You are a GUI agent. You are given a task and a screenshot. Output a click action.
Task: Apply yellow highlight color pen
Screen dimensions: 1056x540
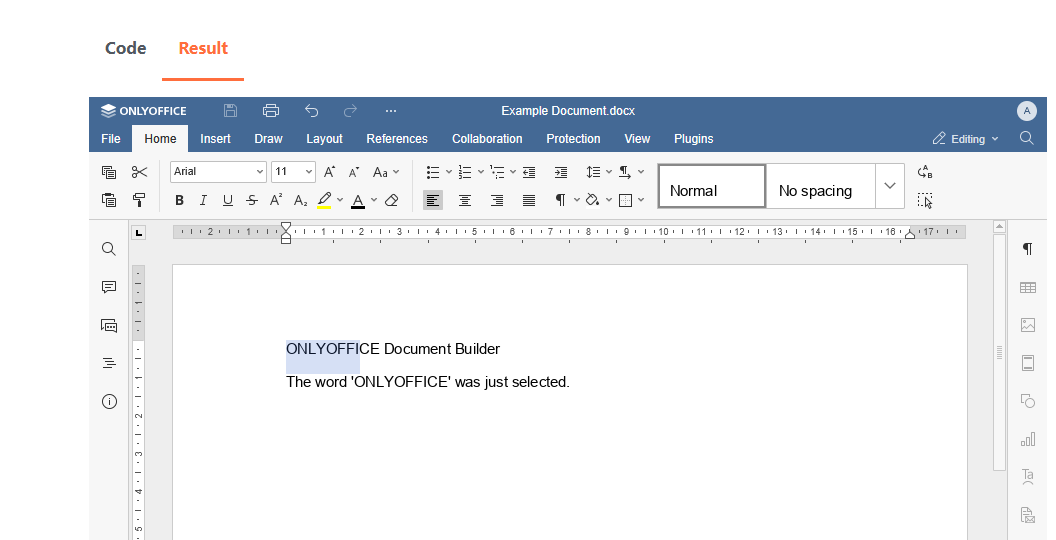coord(324,200)
